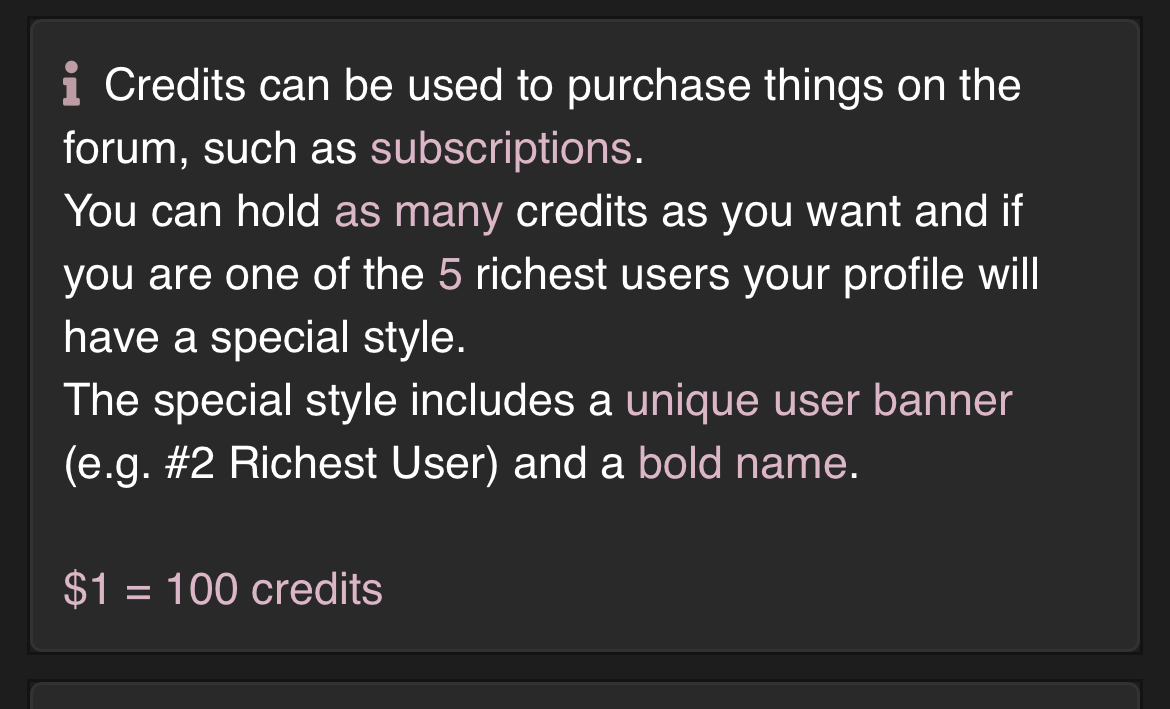Open the subscriptions link

pyautogui.click(x=500, y=149)
